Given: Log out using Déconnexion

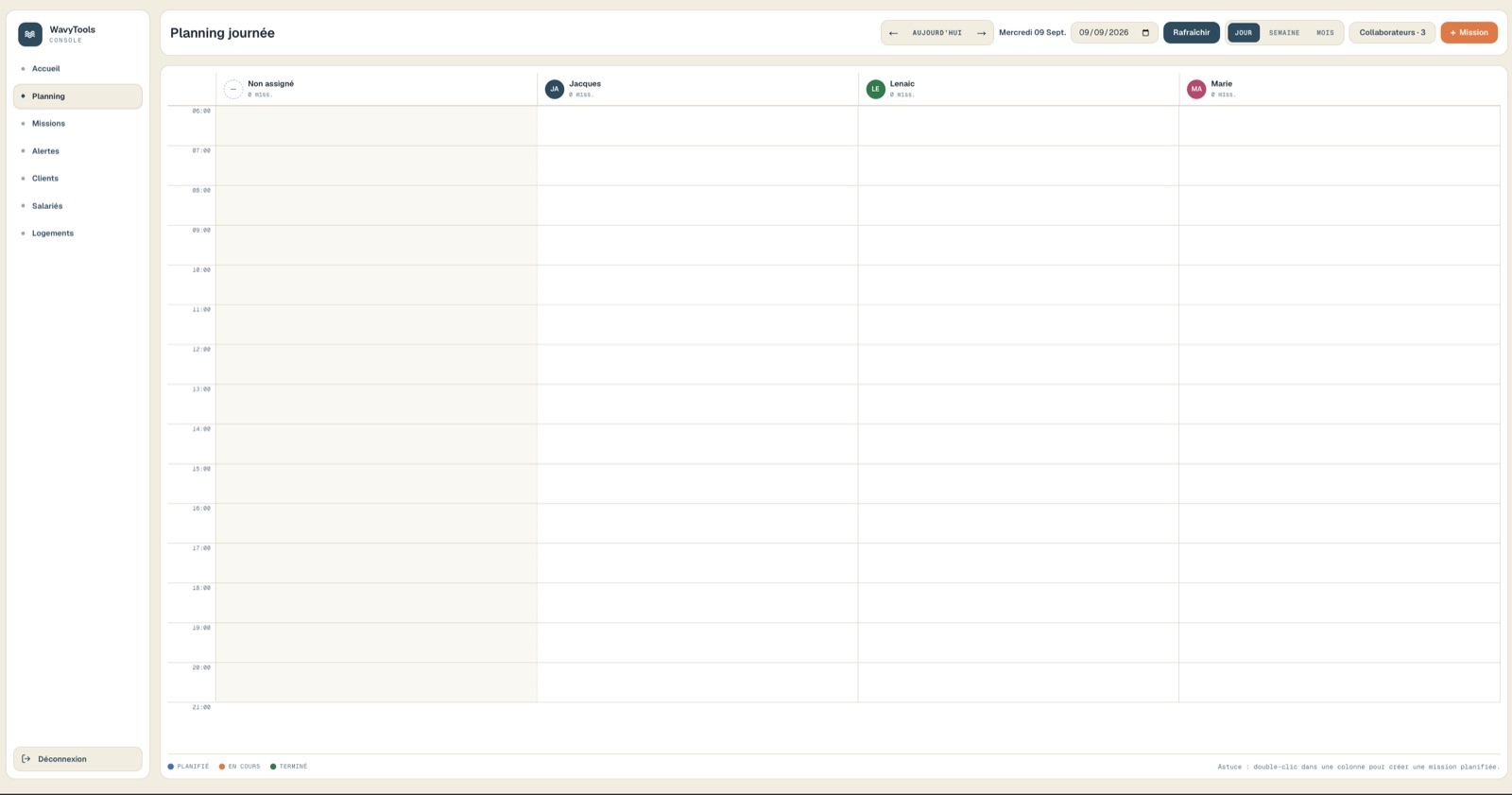Looking at the screenshot, I should (x=77, y=759).
